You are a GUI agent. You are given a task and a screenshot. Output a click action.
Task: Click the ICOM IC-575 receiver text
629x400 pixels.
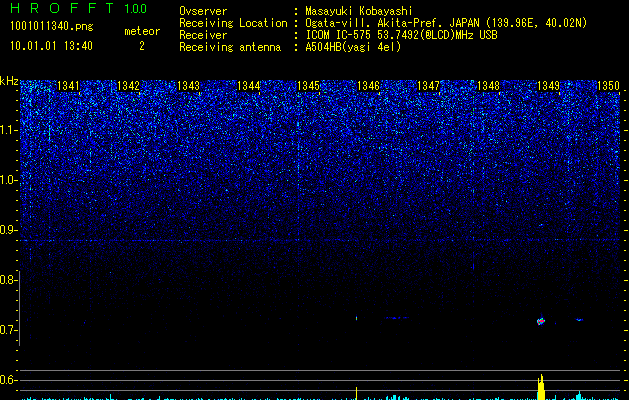point(401,35)
